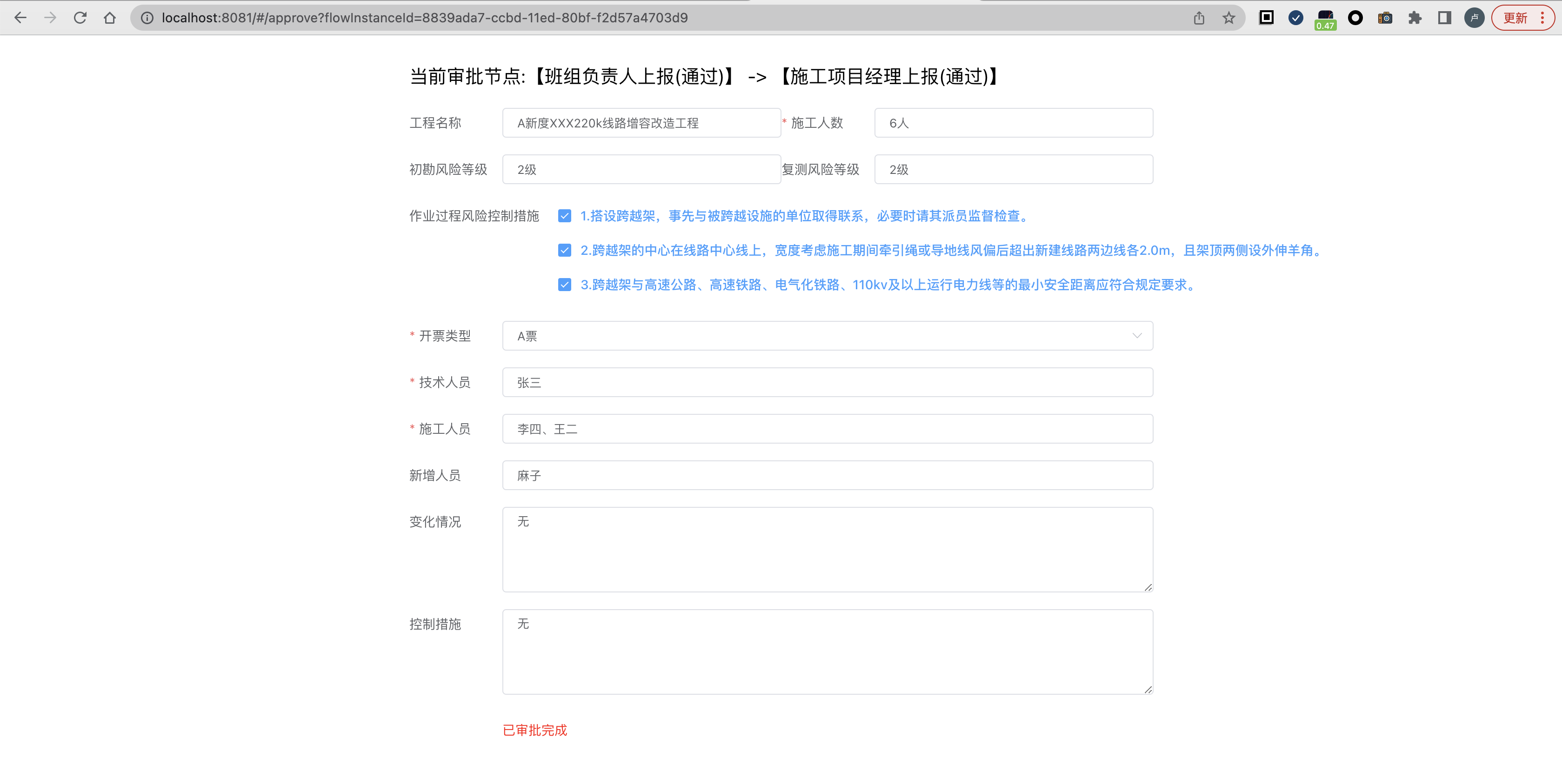Viewport: 1562px width, 784px height.
Task: Toggle the browser side panel
Action: [x=1444, y=18]
